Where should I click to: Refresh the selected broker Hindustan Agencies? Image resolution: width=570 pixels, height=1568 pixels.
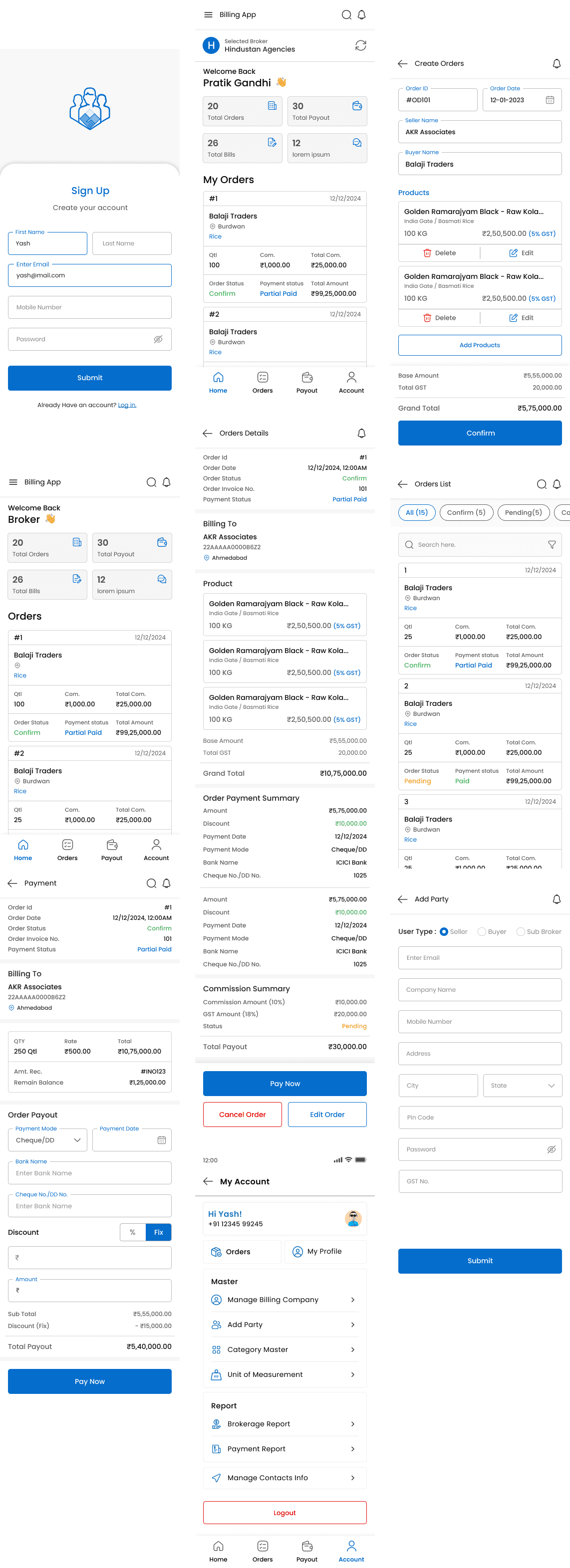(360, 46)
